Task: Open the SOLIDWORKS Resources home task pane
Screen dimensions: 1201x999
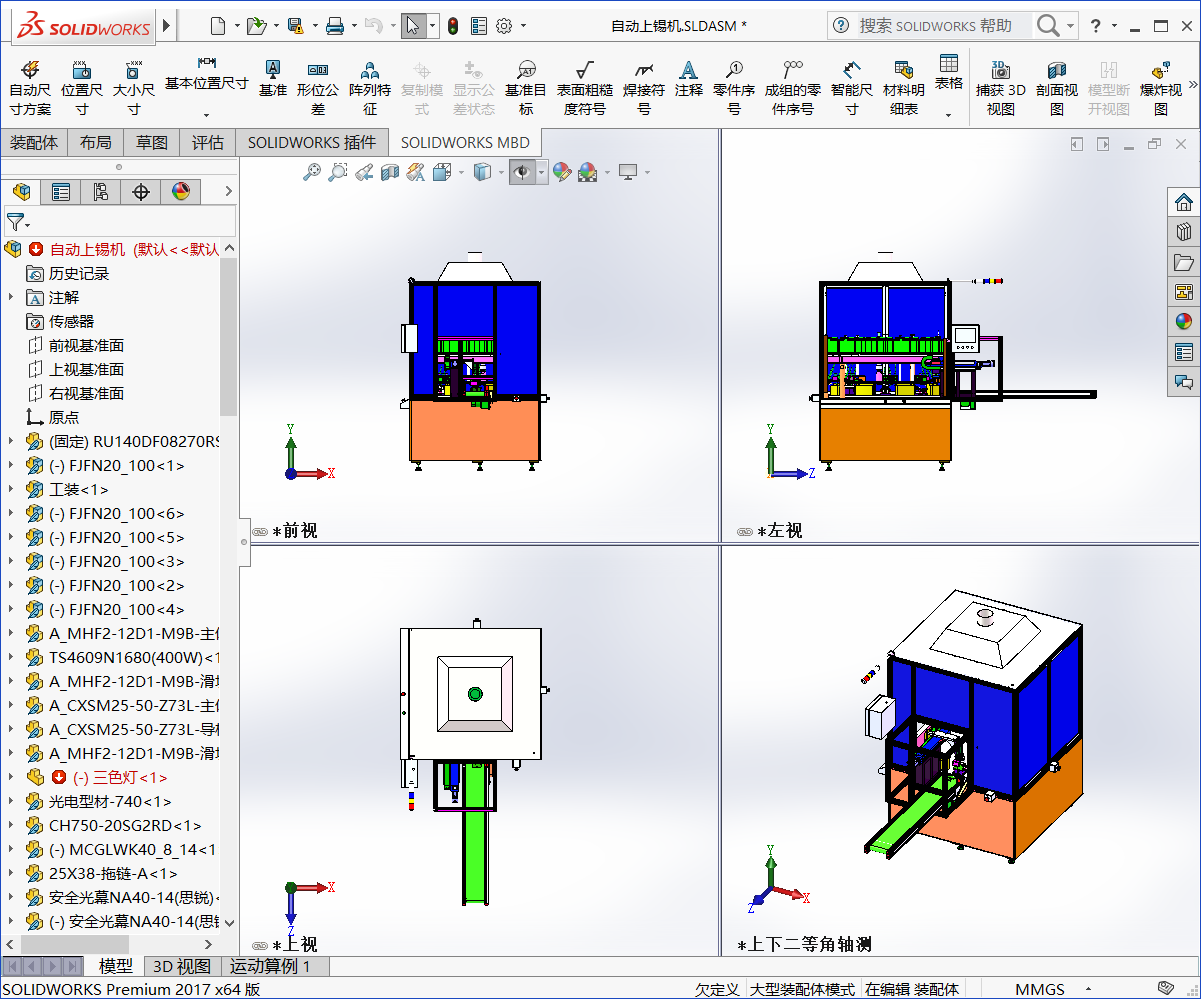Action: pyautogui.click(x=1184, y=202)
